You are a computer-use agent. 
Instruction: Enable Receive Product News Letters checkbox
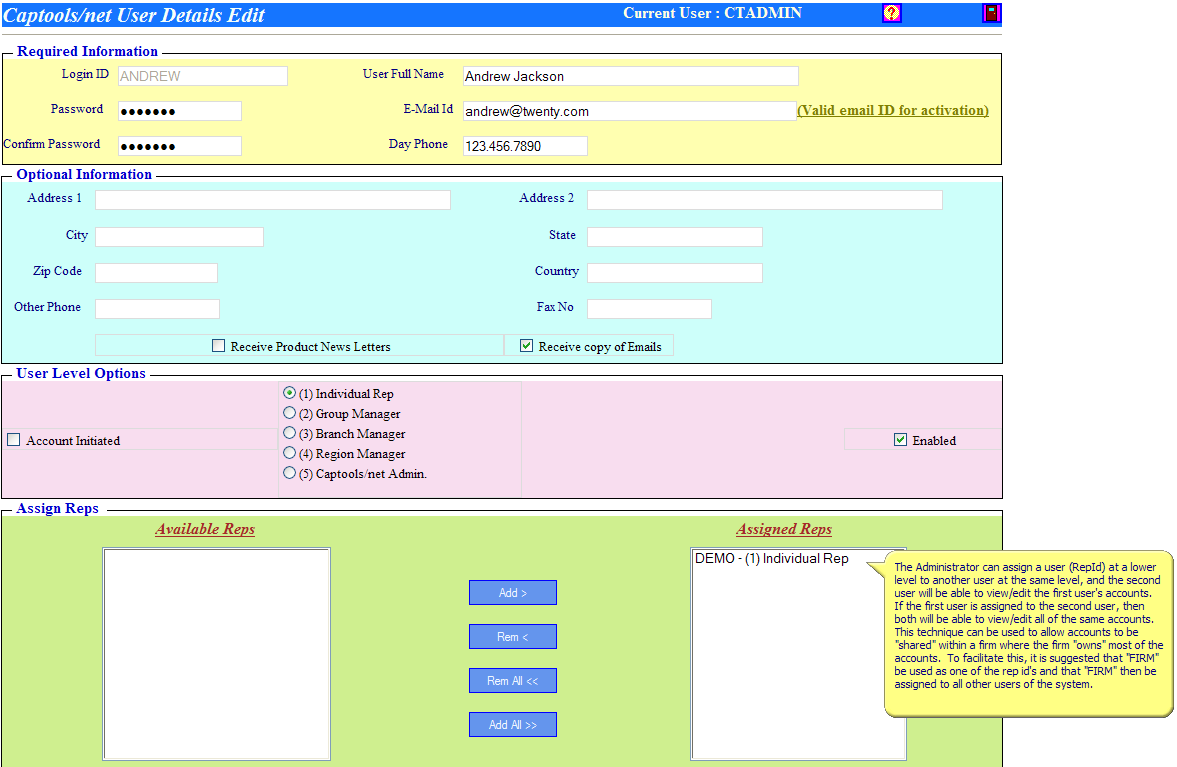pyautogui.click(x=219, y=346)
